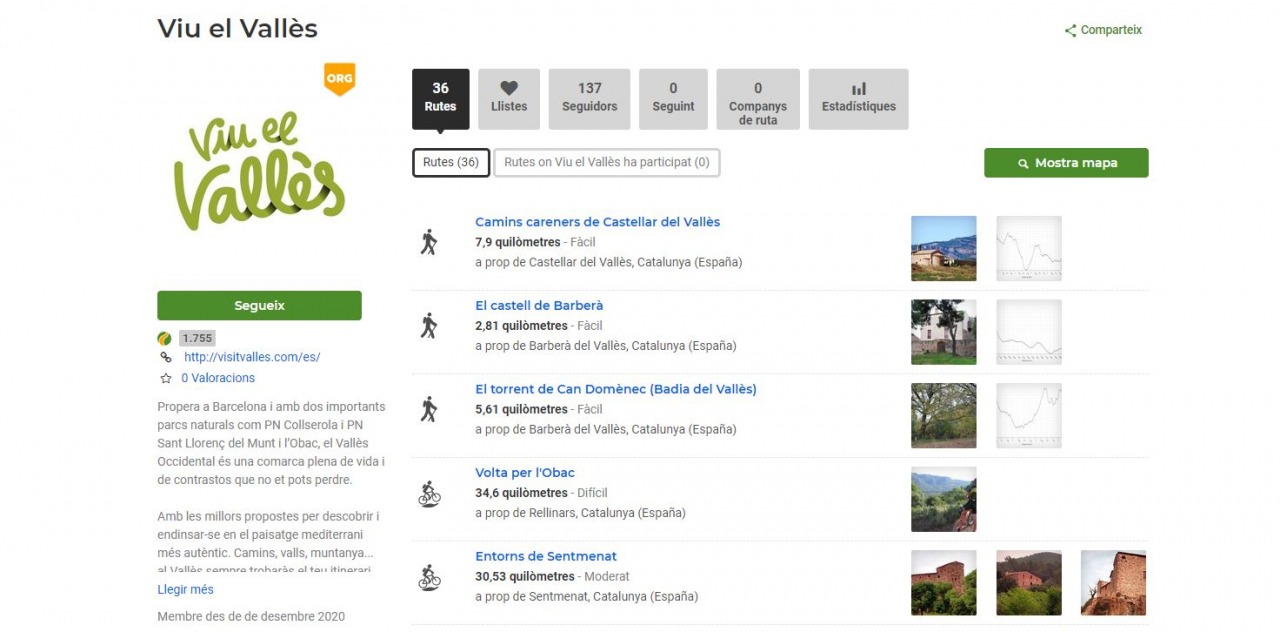This screenshot has height=632, width=1280.
Task: Click the share icon next to Comparteix
Action: (x=1071, y=30)
